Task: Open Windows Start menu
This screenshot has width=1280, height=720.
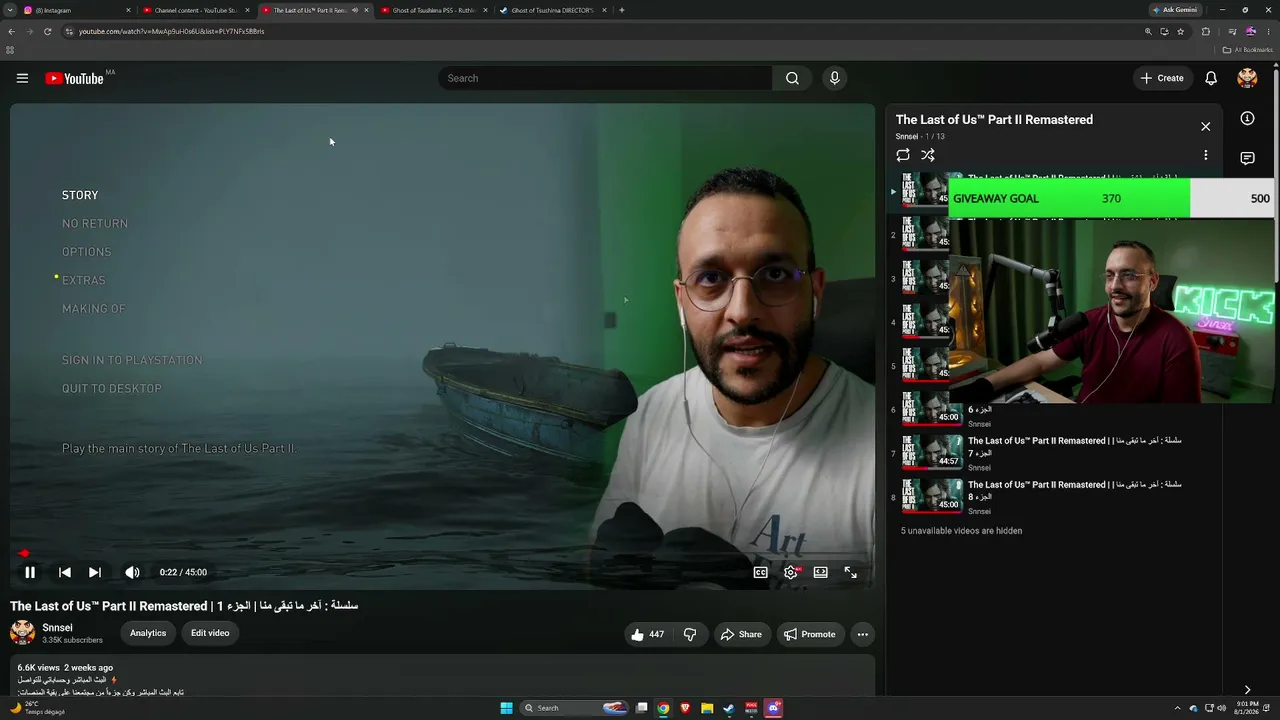Action: point(506,708)
